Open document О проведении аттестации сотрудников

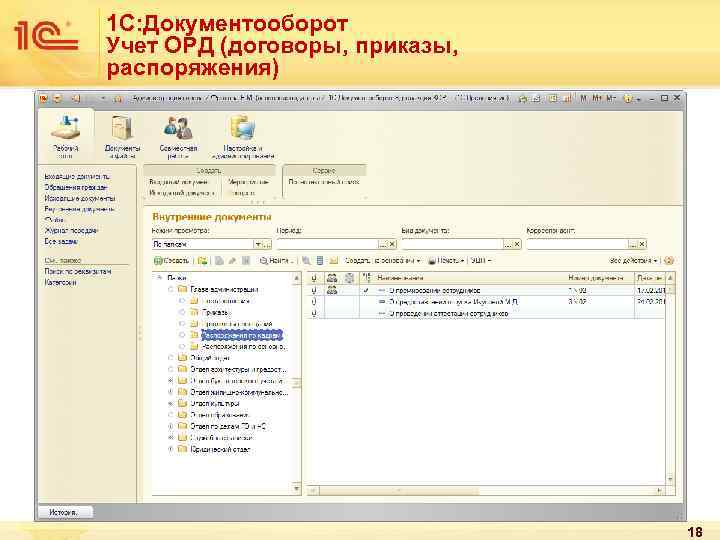449,313
